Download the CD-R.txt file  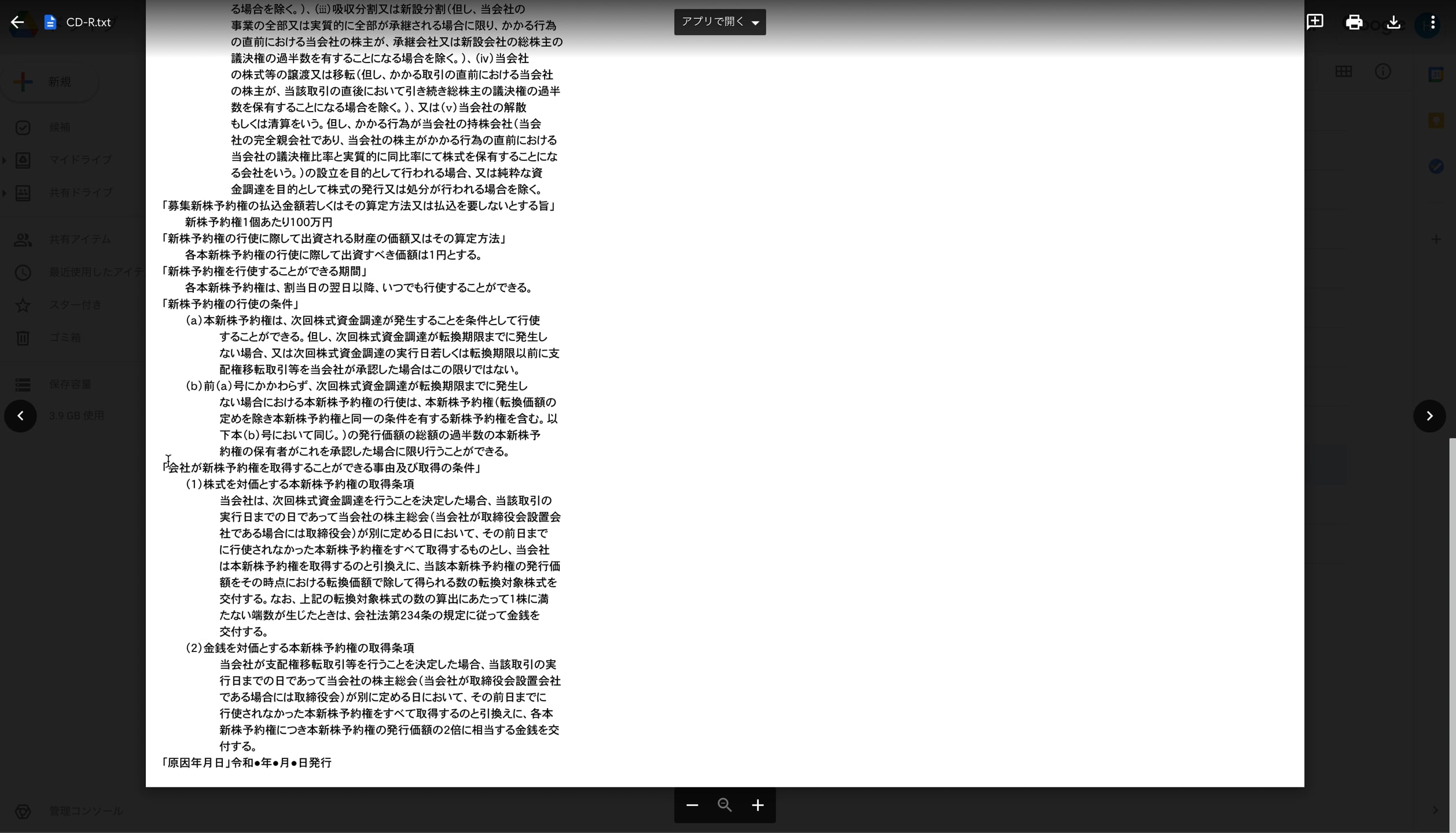point(1393,21)
